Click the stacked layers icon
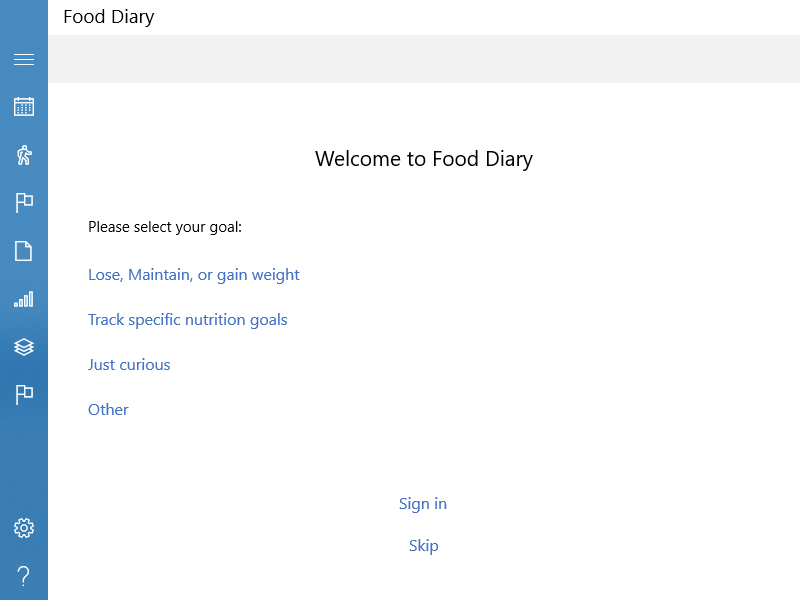The image size is (800, 600). coord(24,347)
